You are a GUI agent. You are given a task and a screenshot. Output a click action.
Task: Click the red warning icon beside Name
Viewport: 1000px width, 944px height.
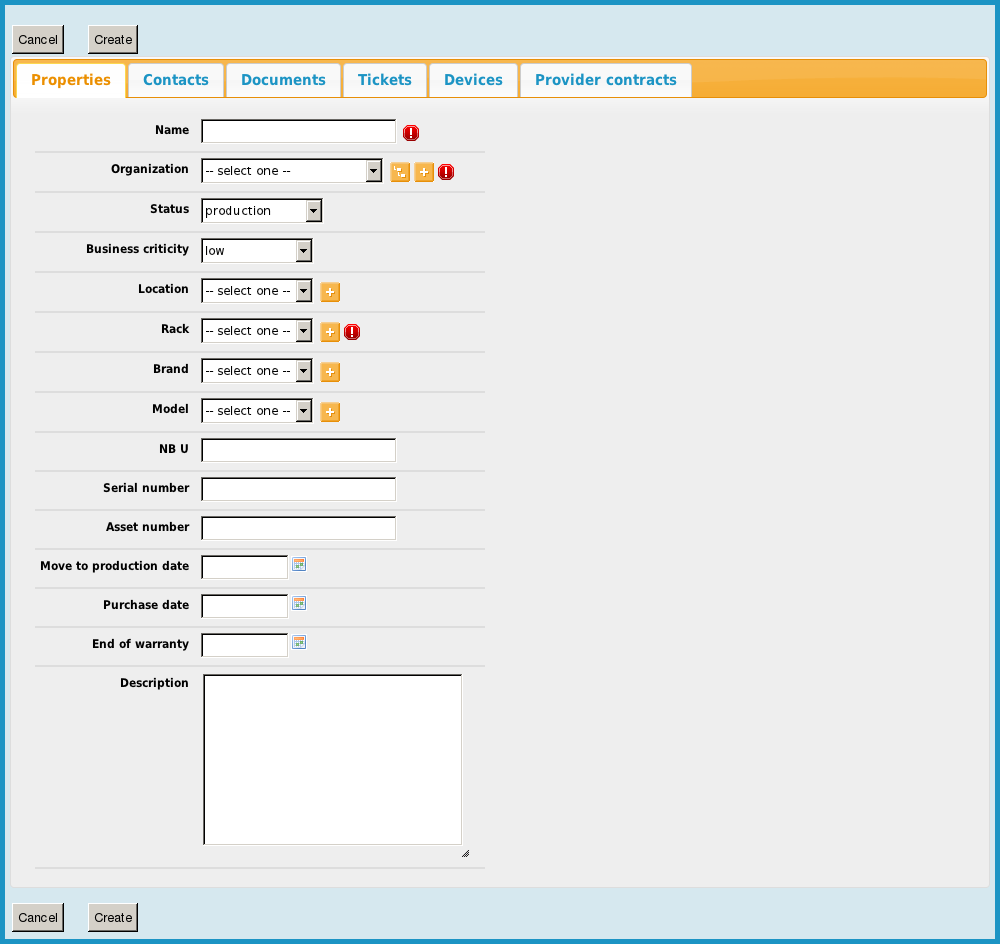(x=411, y=133)
